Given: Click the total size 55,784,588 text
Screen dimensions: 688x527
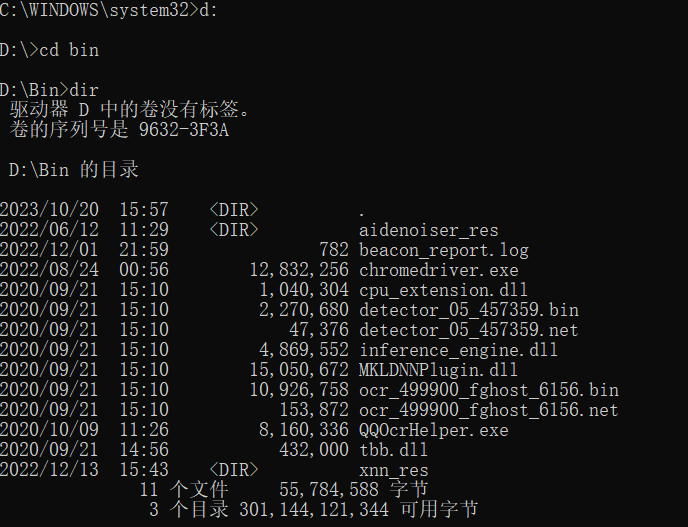Looking at the screenshot, I should [329, 490].
